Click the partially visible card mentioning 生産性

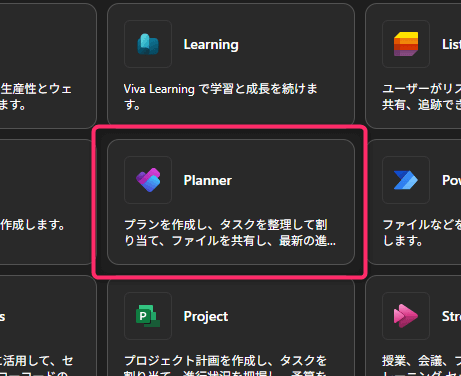point(48,66)
